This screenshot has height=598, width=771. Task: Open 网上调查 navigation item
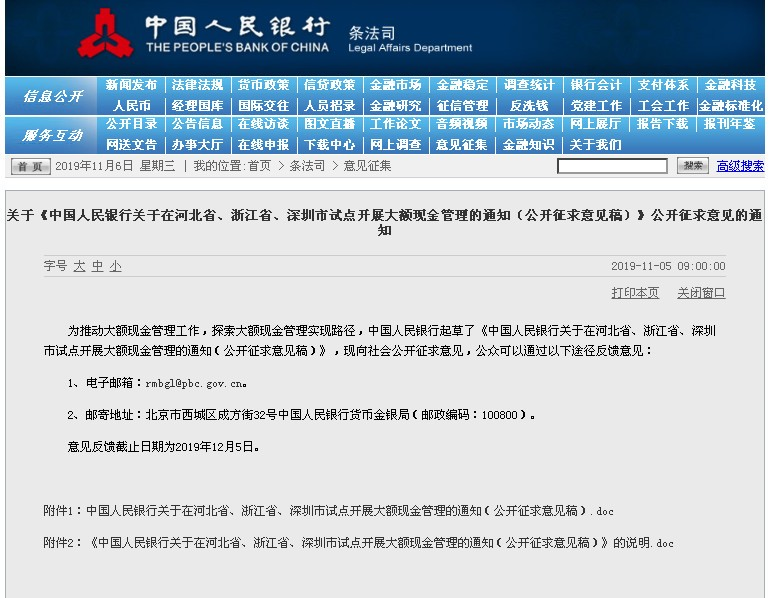coord(396,145)
